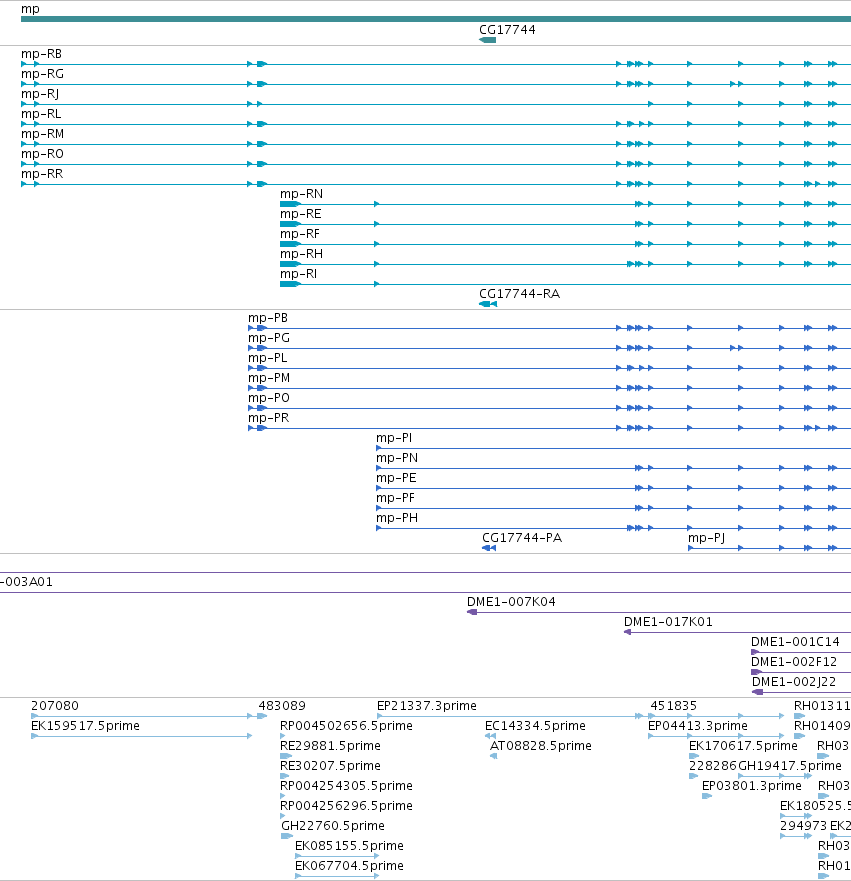Click the CG17744 gene arrow glyph
The height and width of the screenshot is (881, 851).
point(488,40)
